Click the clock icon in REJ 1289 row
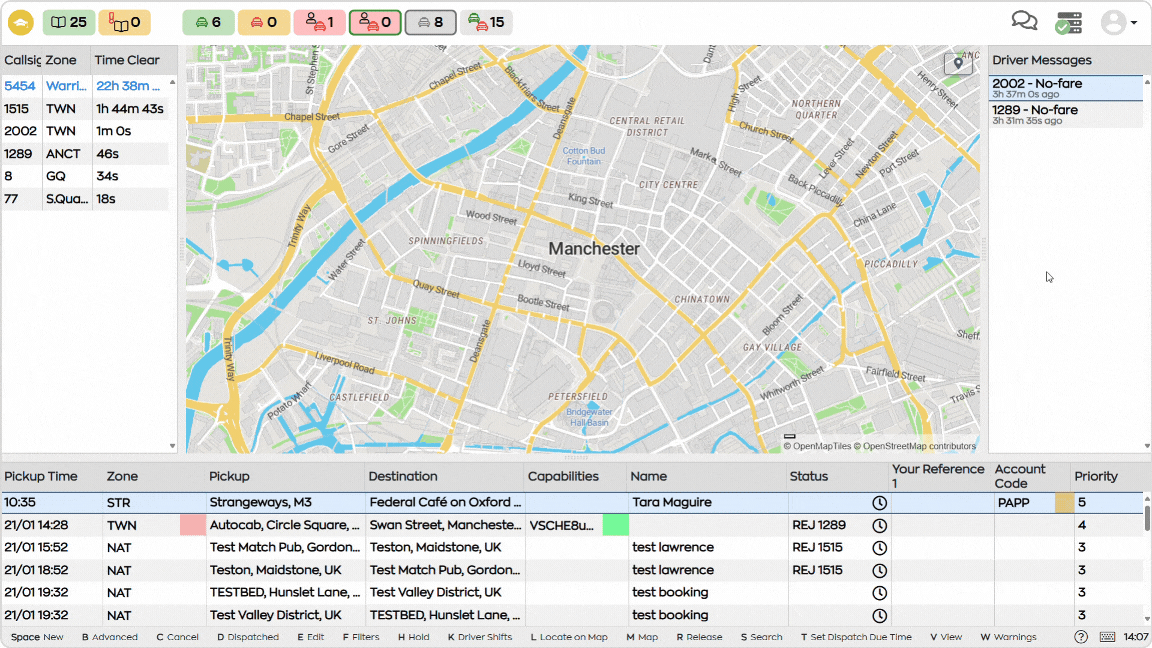 click(879, 525)
